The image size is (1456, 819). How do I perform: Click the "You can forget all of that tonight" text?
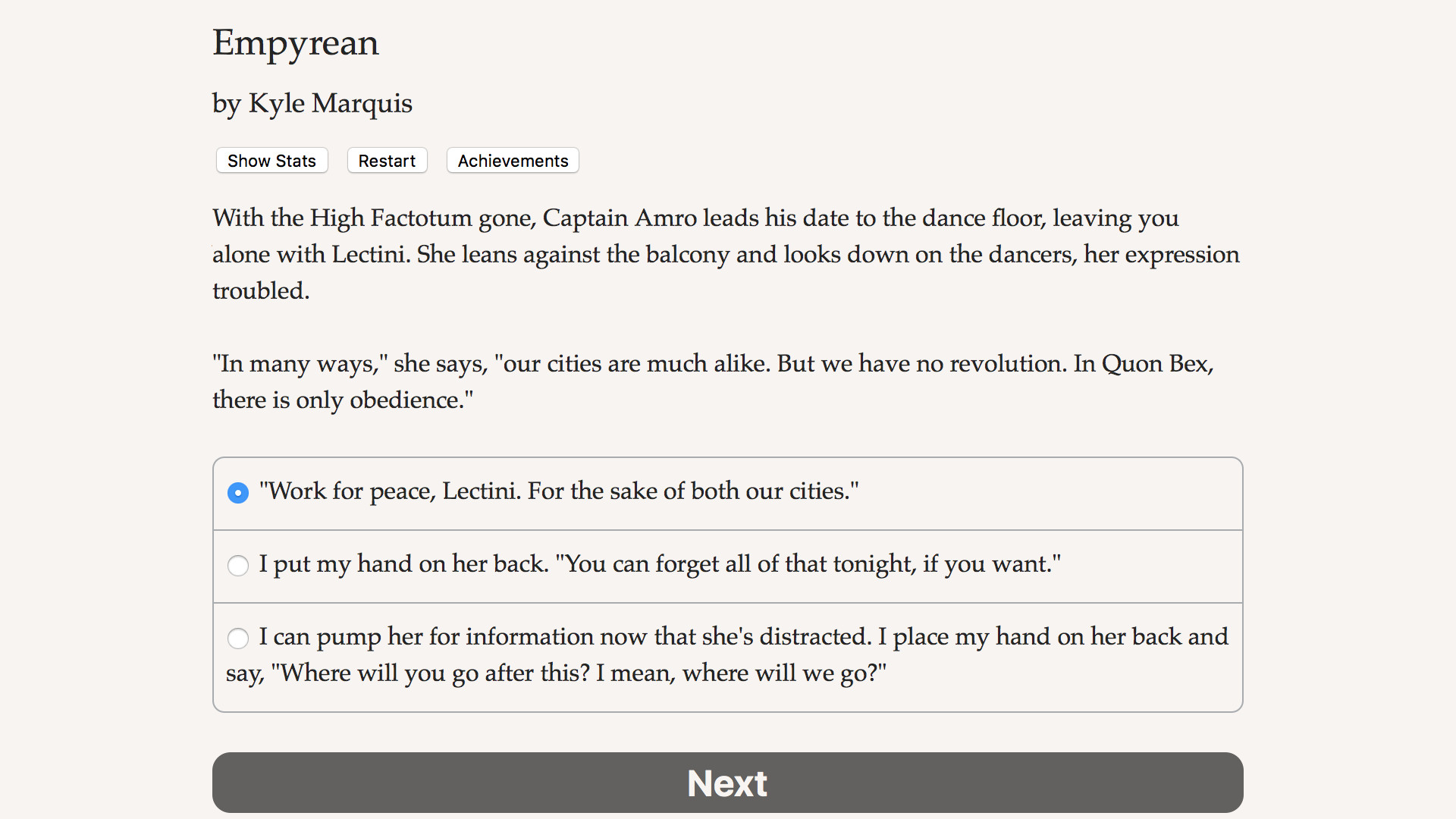808,564
